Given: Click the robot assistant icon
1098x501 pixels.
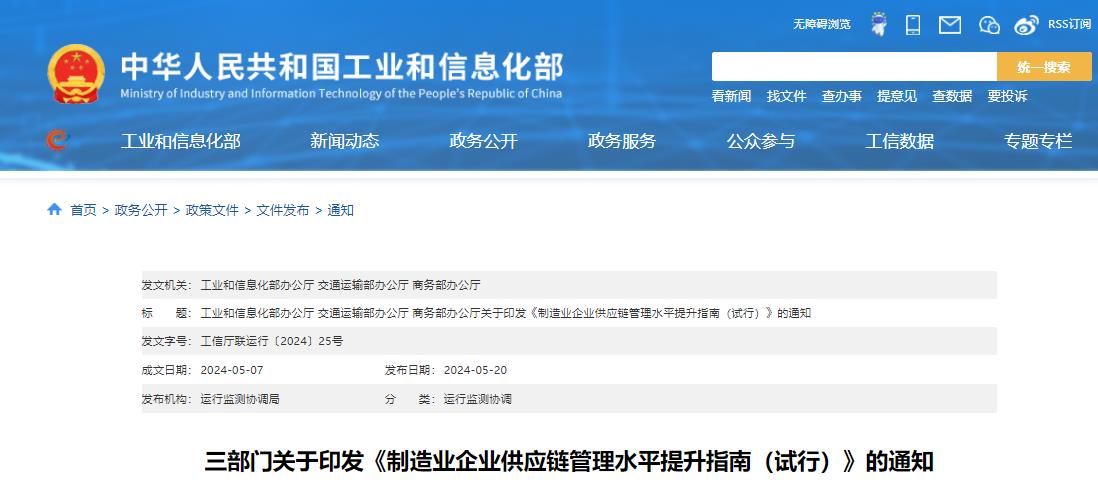Looking at the screenshot, I should pos(878,24).
